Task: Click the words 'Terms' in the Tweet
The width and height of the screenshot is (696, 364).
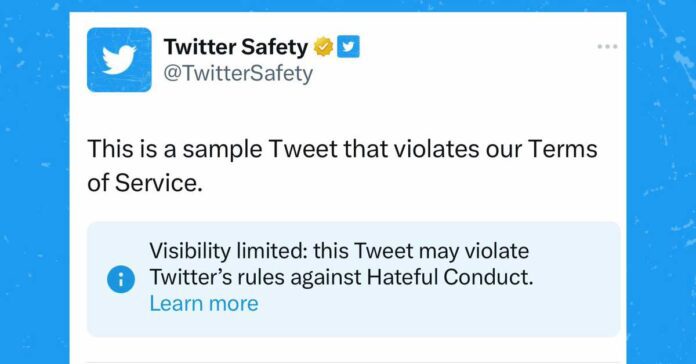Action: [563, 149]
